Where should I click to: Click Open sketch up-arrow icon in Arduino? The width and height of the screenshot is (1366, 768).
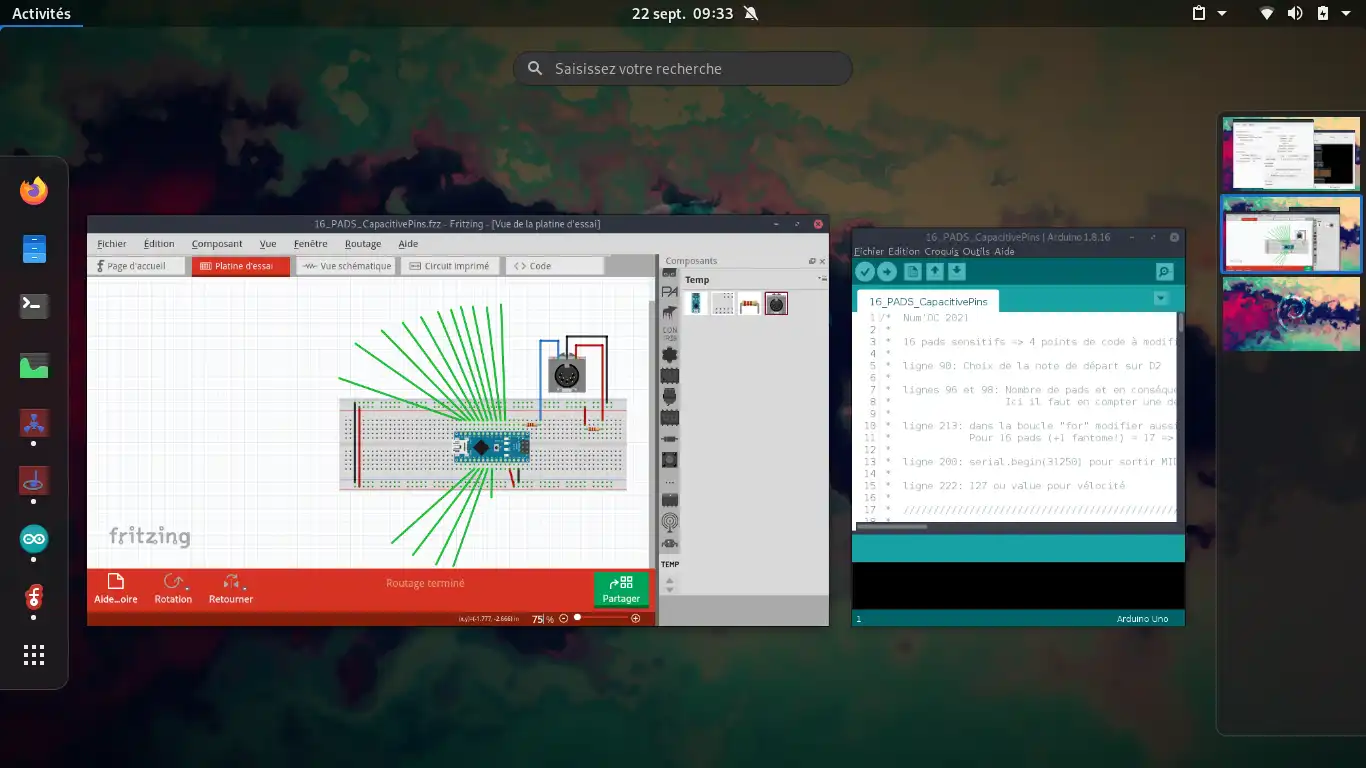pyautogui.click(x=934, y=272)
